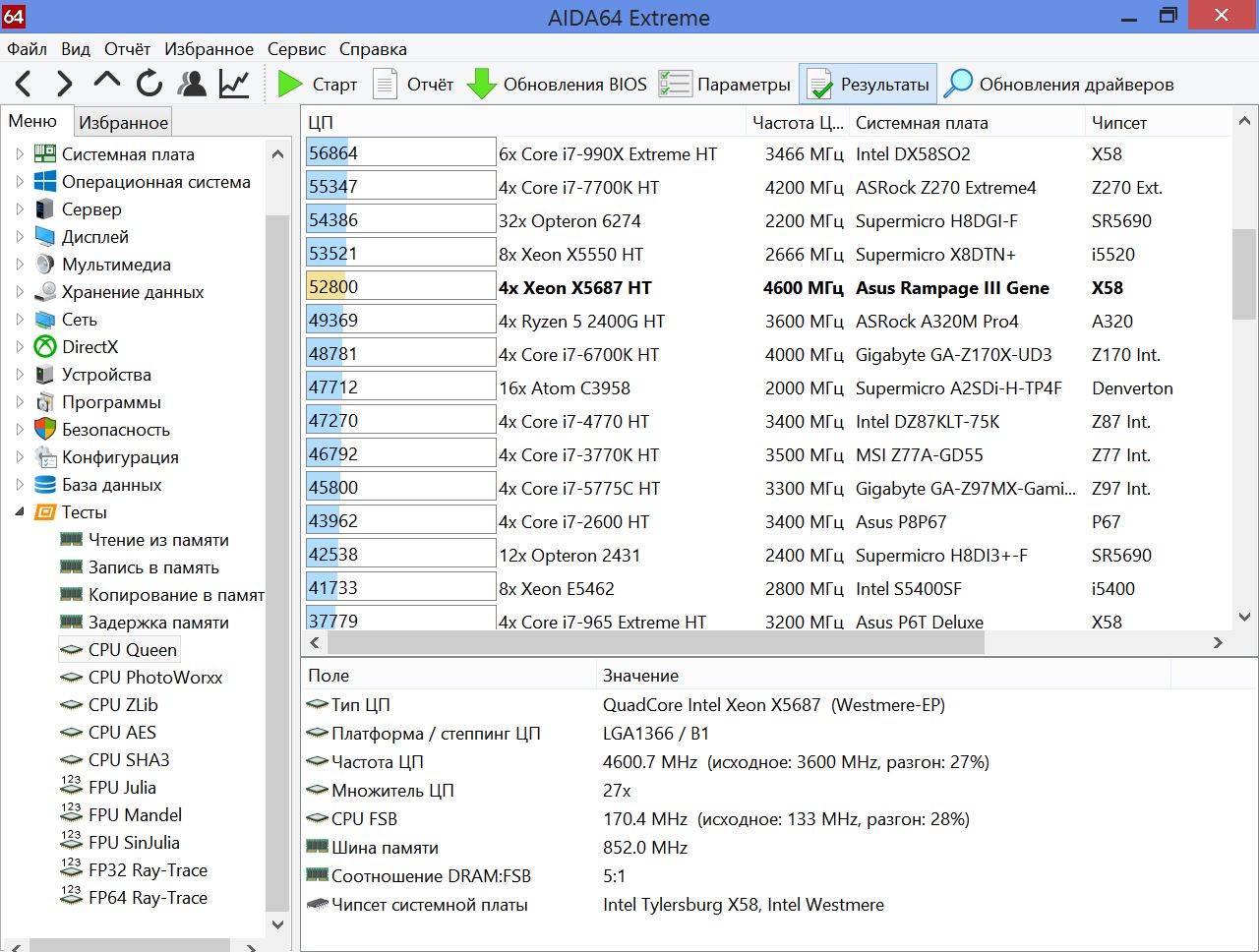Select the Мультимедиа speaker icon

[x=45, y=265]
